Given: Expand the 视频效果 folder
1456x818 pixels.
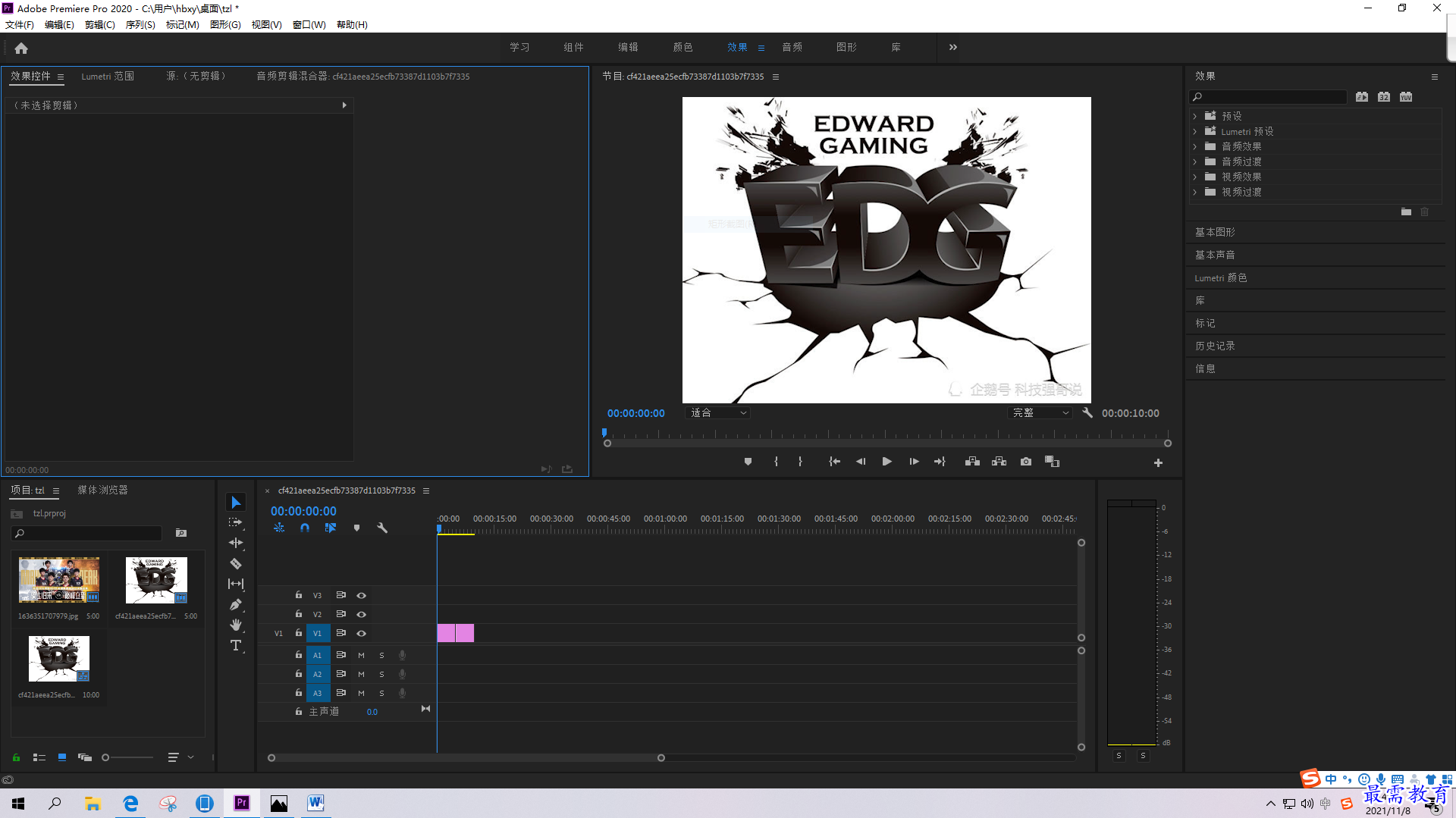Looking at the screenshot, I should 1195,177.
